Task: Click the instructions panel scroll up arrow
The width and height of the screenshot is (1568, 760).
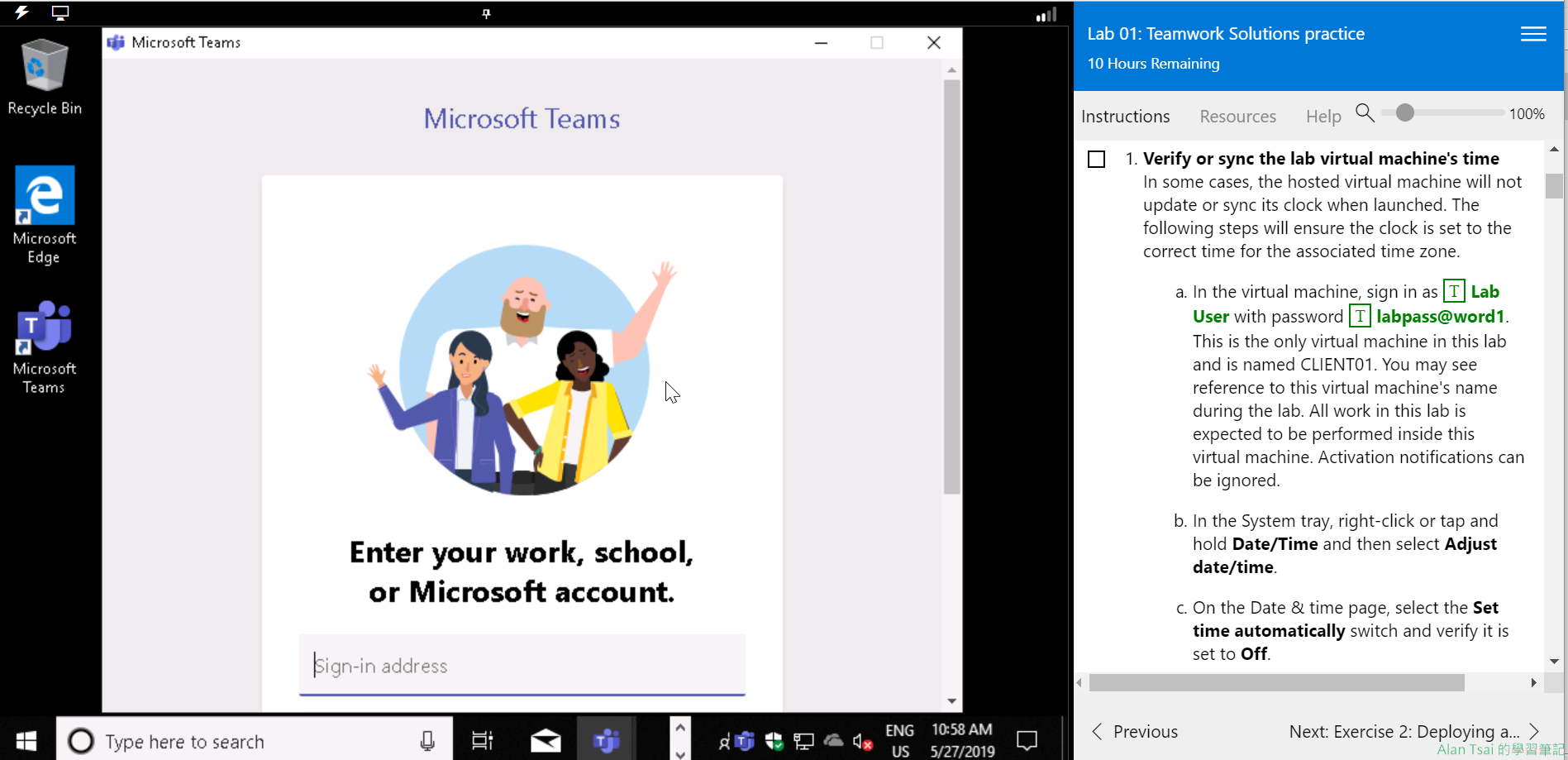Action: 1554,149
